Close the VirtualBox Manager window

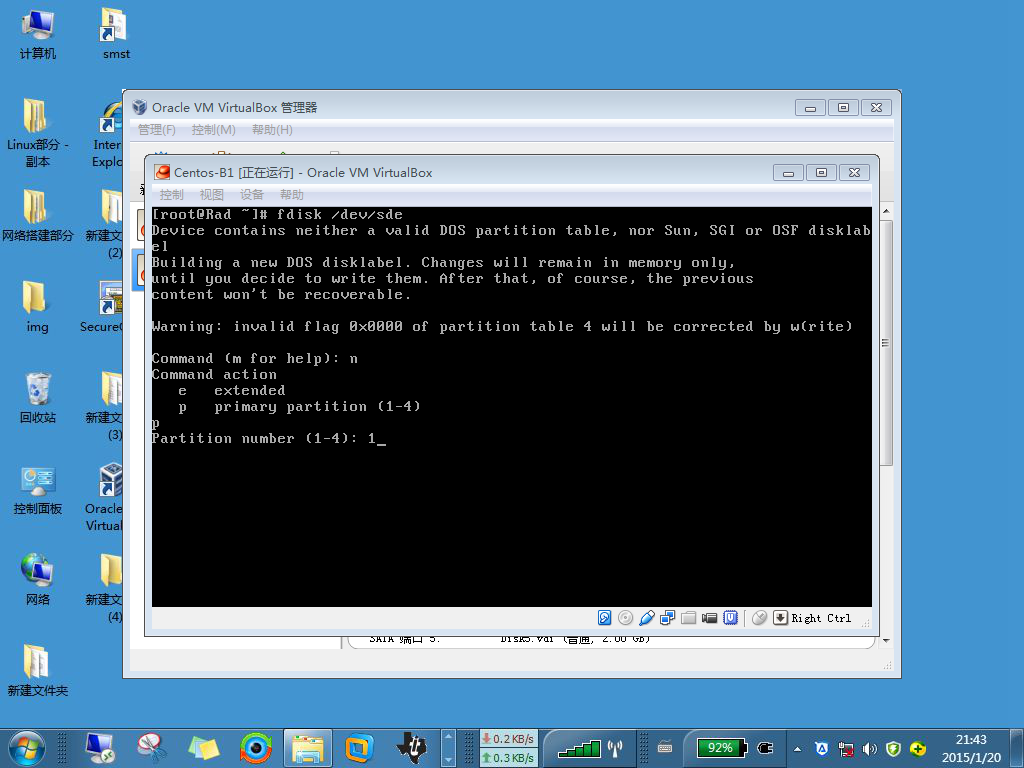pyautogui.click(x=876, y=107)
